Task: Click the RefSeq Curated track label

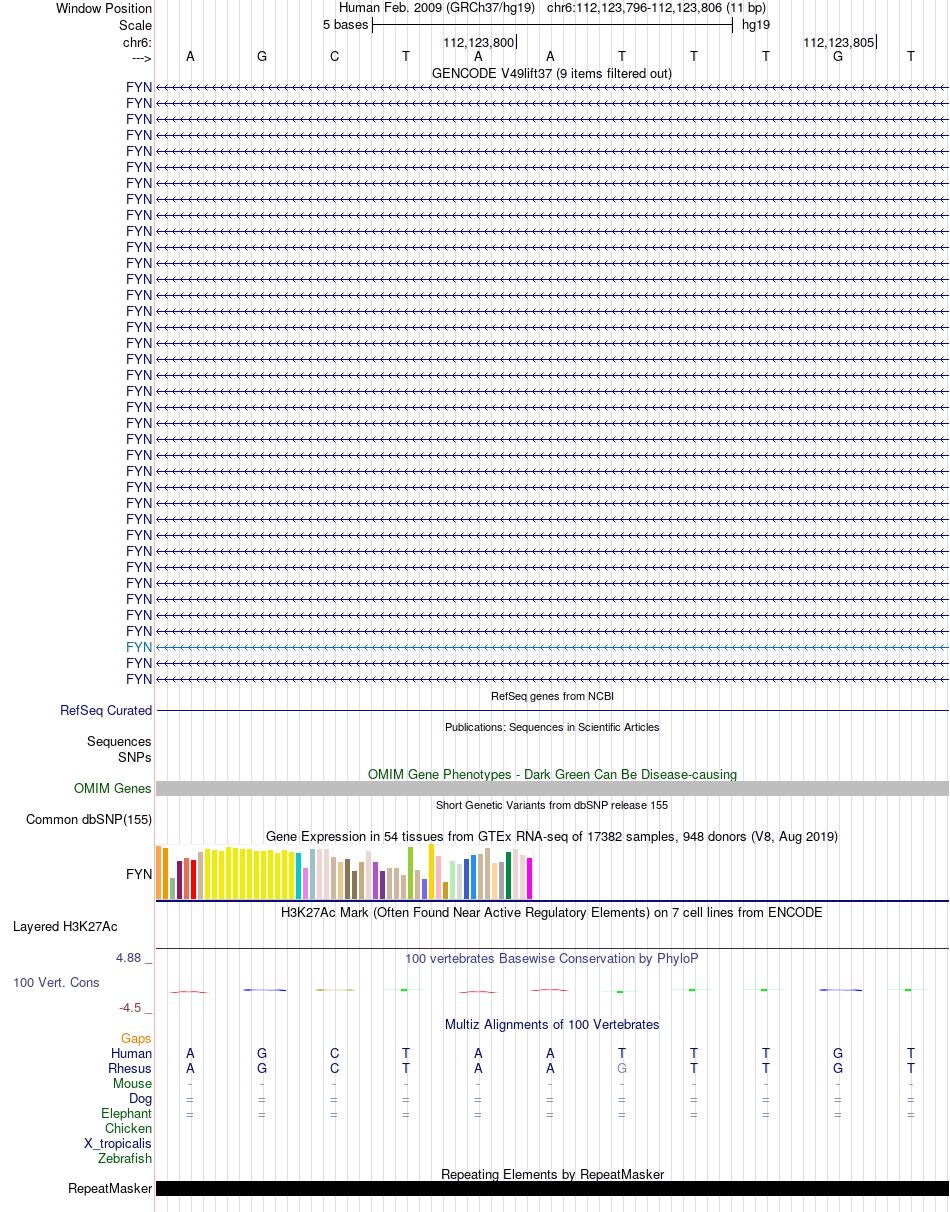Action: coord(106,710)
